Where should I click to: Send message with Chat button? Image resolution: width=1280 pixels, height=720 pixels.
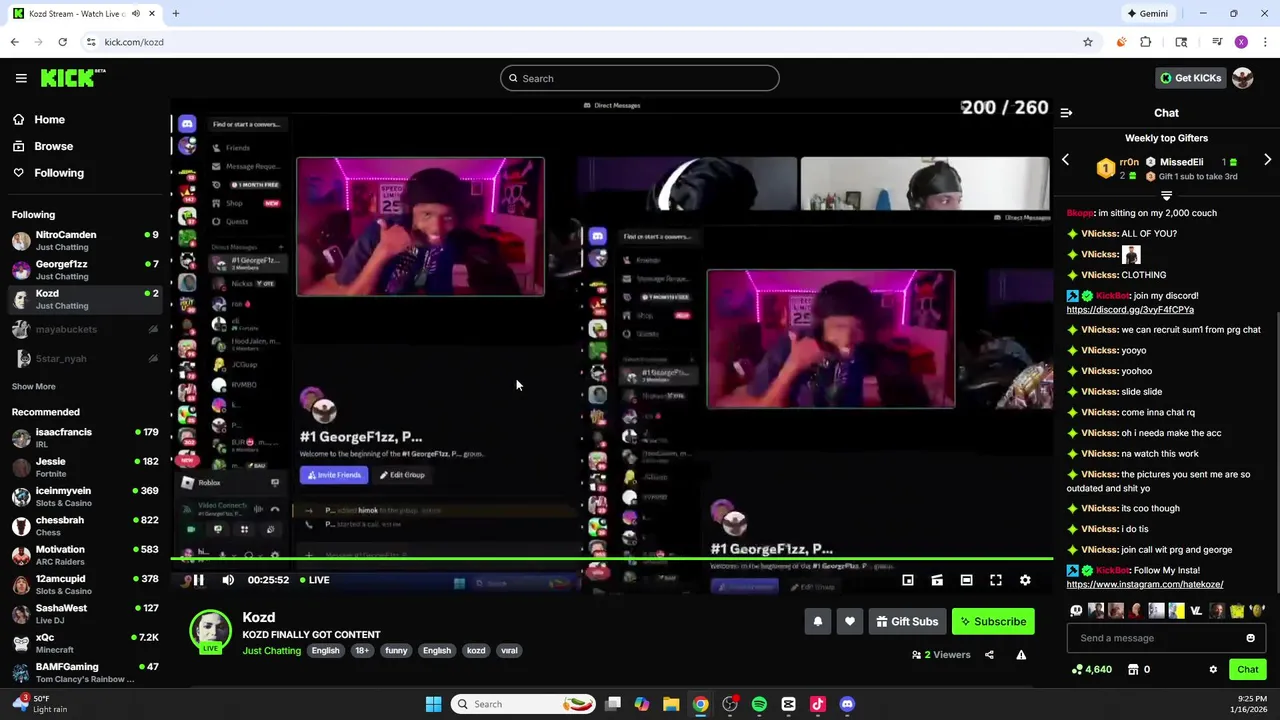tap(1248, 670)
